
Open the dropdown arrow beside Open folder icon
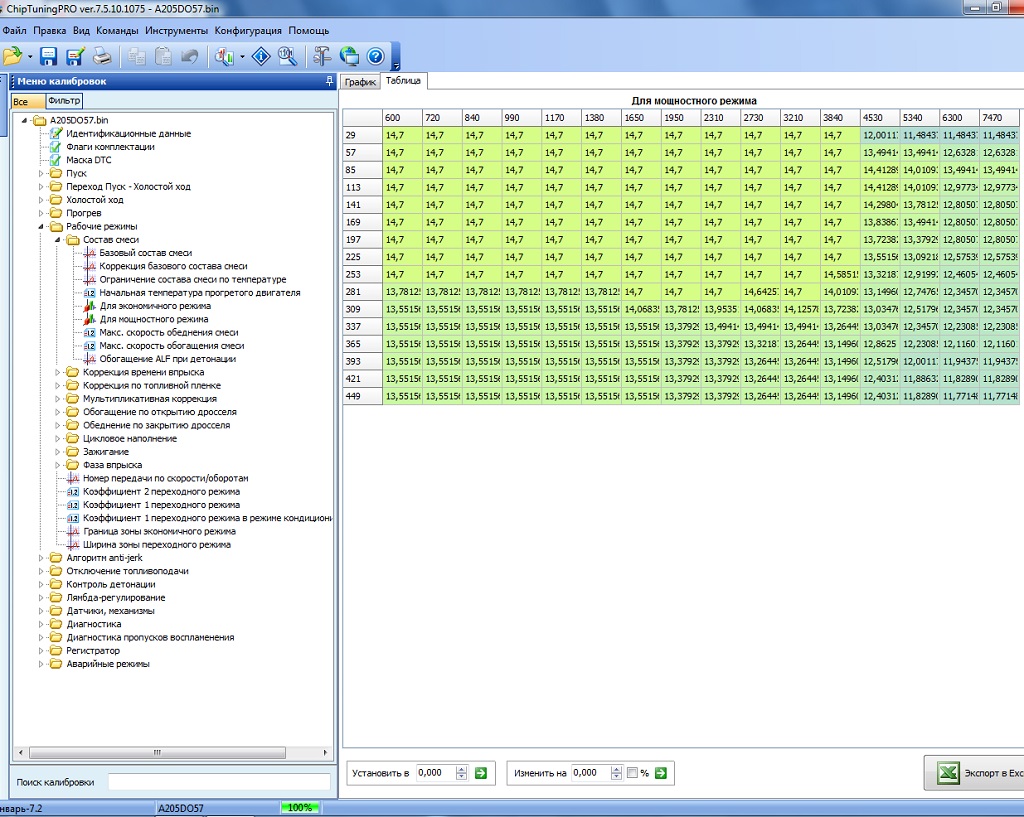tap(30, 57)
